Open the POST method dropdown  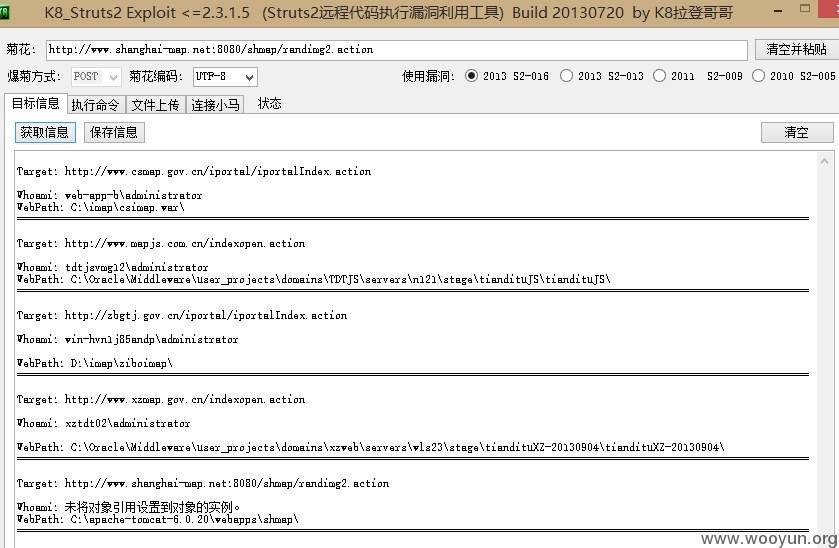(96, 77)
